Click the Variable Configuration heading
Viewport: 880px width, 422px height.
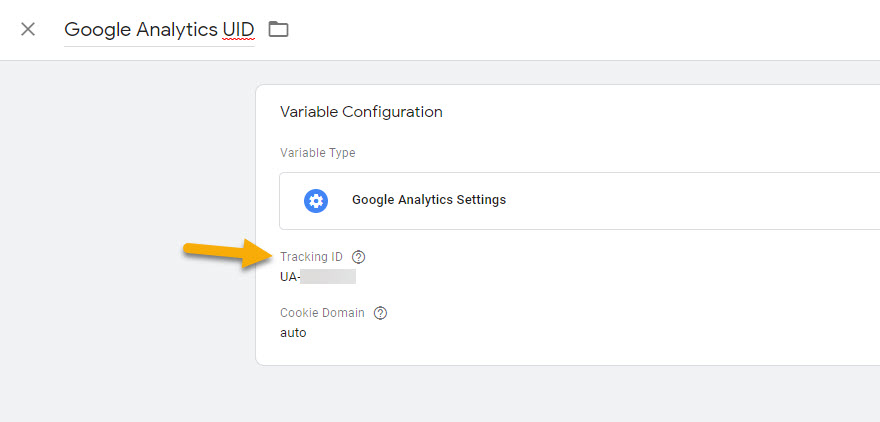[x=361, y=112]
